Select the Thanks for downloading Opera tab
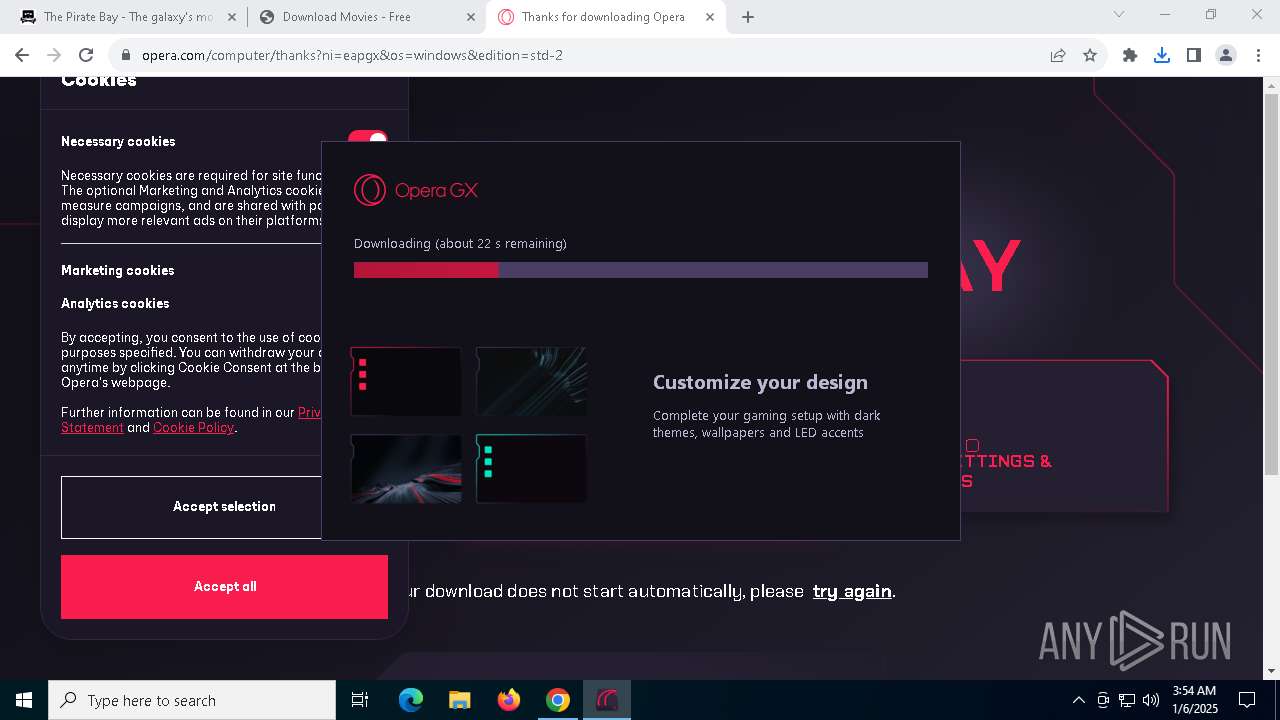 point(603,17)
